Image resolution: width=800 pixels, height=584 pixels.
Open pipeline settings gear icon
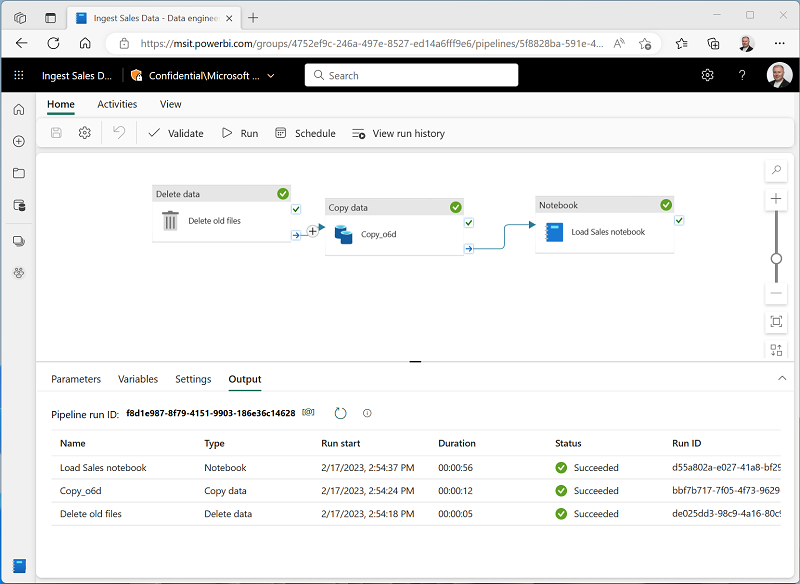pyautogui.click(x=85, y=133)
